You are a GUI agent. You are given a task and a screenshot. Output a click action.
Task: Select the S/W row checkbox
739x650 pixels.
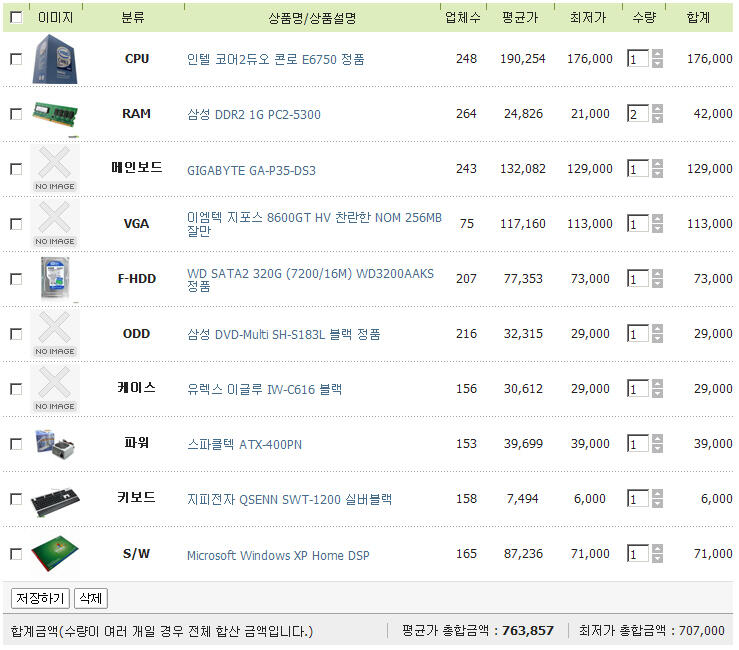pyautogui.click(x=16, y=554)
